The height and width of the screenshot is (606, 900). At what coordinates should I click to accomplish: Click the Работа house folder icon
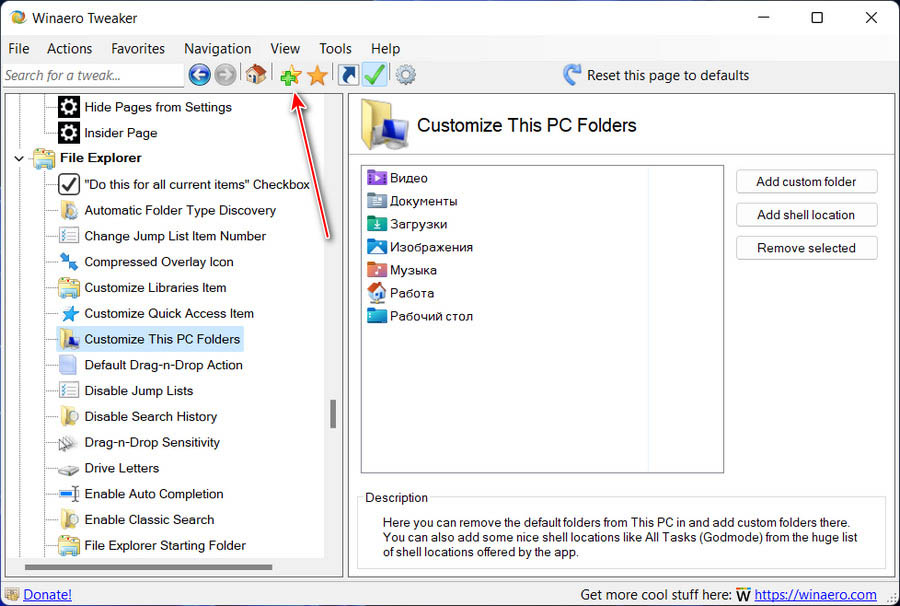(377, 293)
